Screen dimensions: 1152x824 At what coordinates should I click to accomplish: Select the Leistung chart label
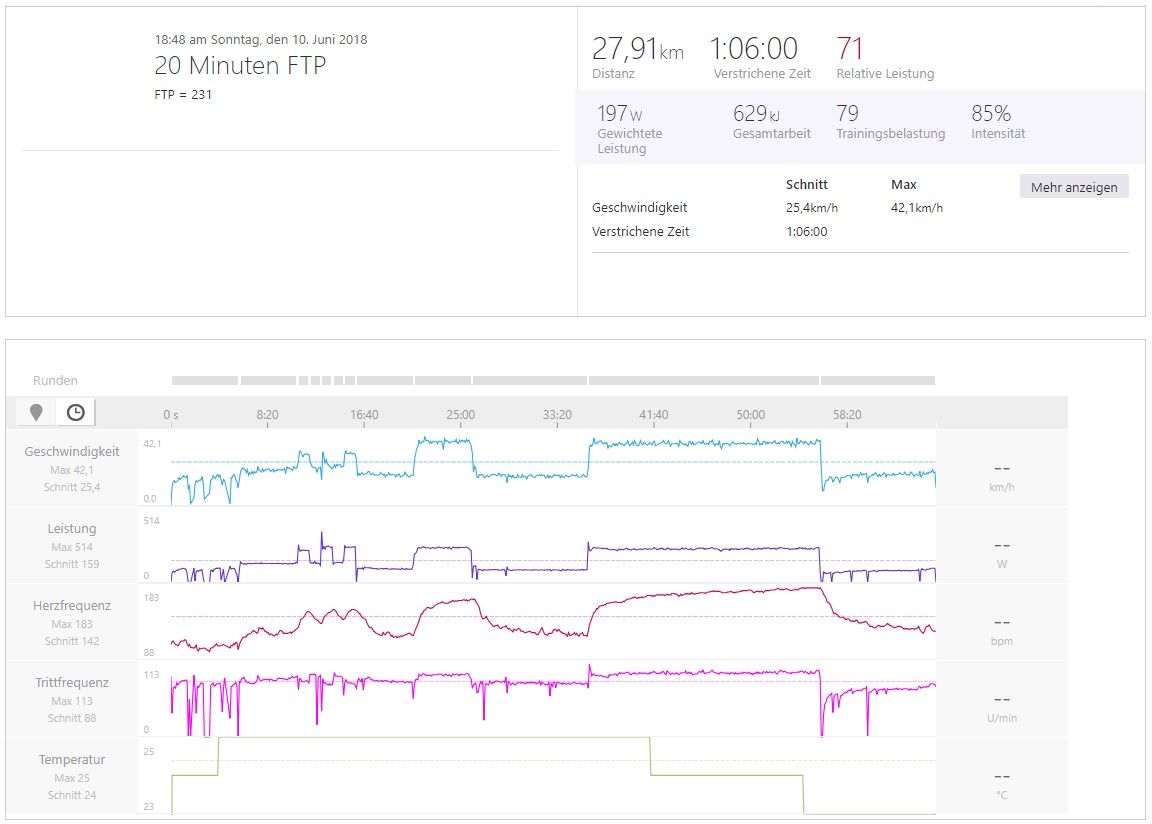[x=72, y=529]
